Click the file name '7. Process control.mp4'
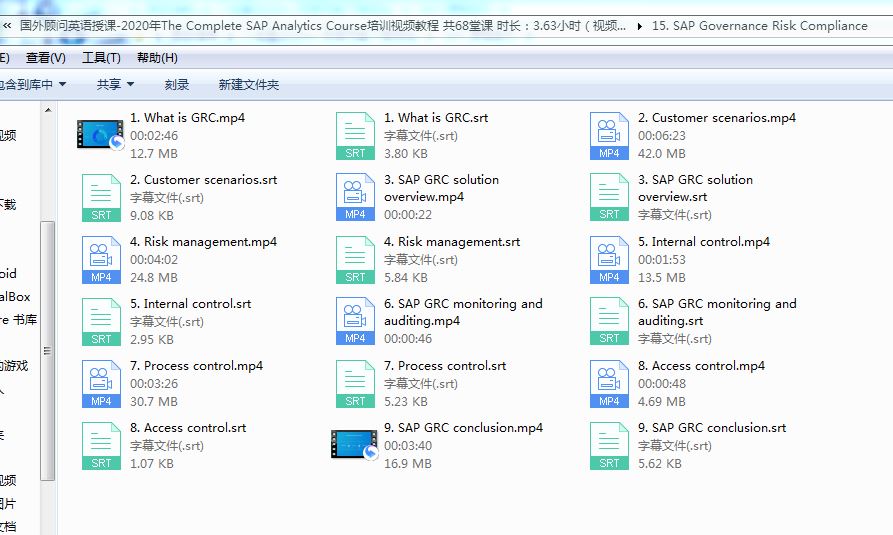The height and width of the screenshot is (535, 893). 196,366
